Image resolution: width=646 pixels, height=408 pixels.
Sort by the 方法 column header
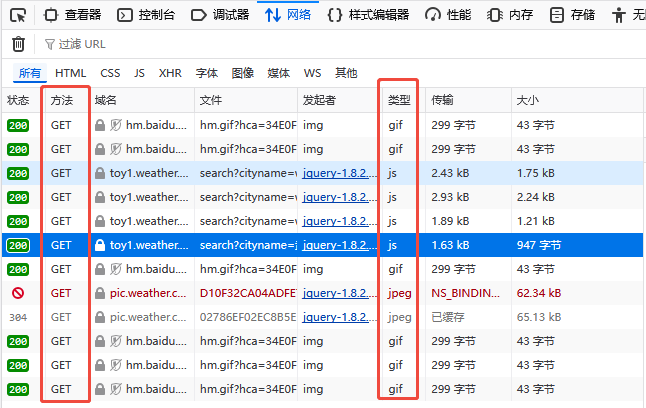[x=62, y=100]
